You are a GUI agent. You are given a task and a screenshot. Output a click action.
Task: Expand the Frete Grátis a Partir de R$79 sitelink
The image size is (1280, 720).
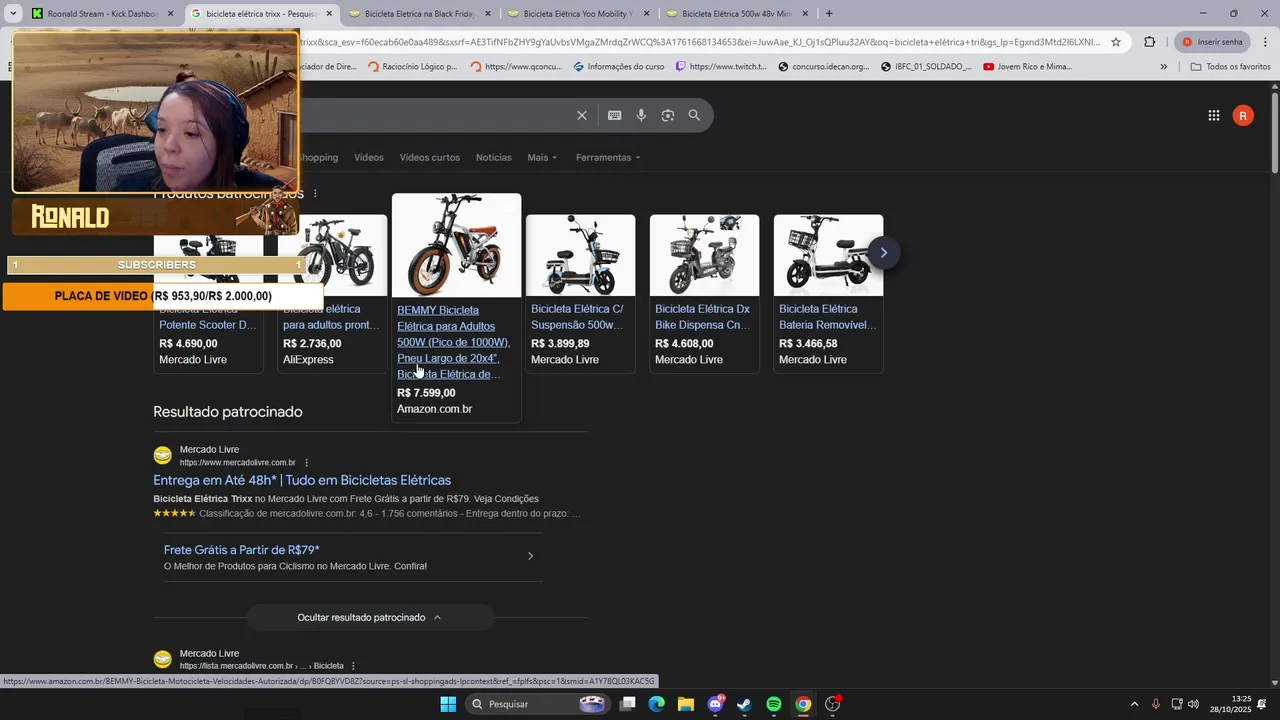pyautogui.click(x=353, y=557)
